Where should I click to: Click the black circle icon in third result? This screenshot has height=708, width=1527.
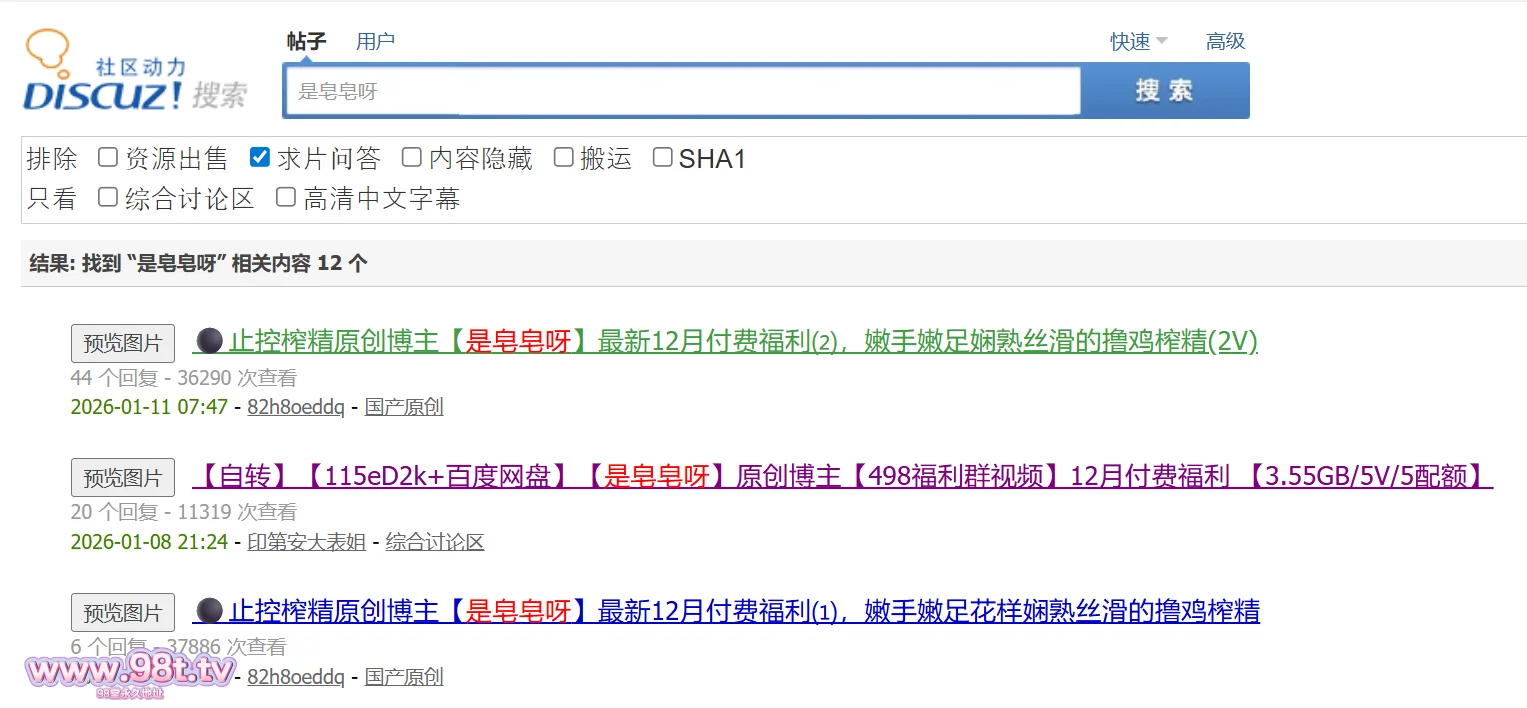pos(208,610)
